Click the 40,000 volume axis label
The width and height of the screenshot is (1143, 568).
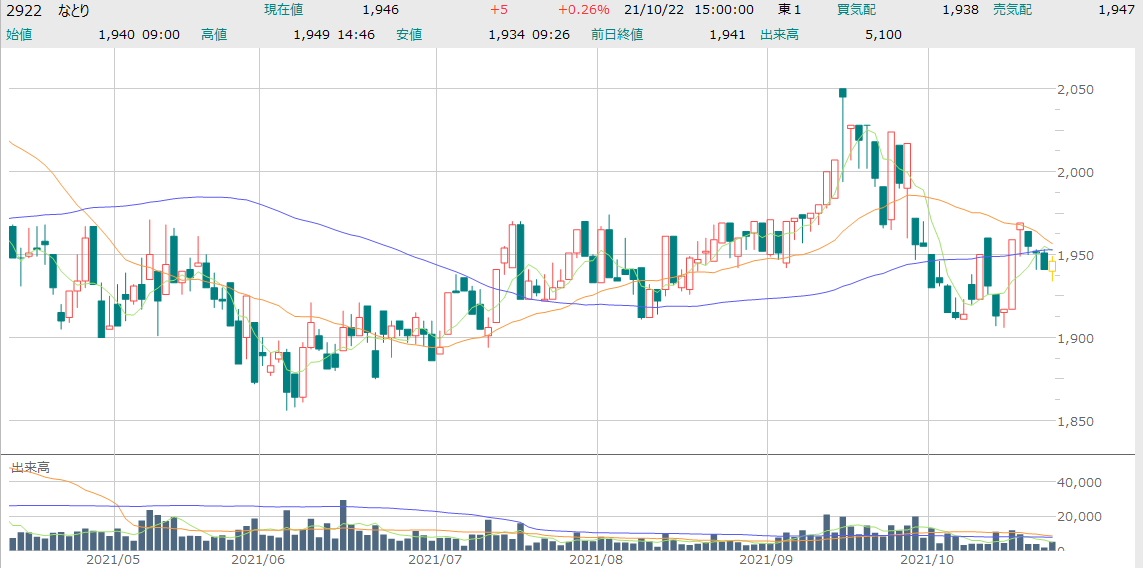click(1079, 482)
